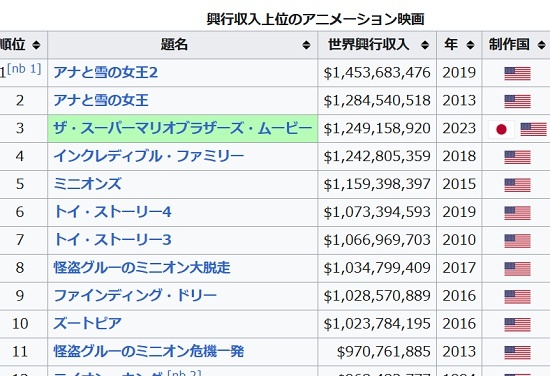Sort the table by 題名 column arrows

(306, 45)
